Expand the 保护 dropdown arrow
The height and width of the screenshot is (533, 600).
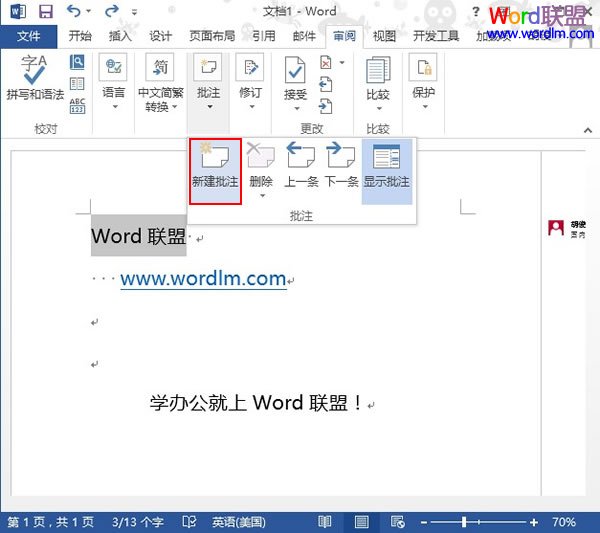[425, 107]
